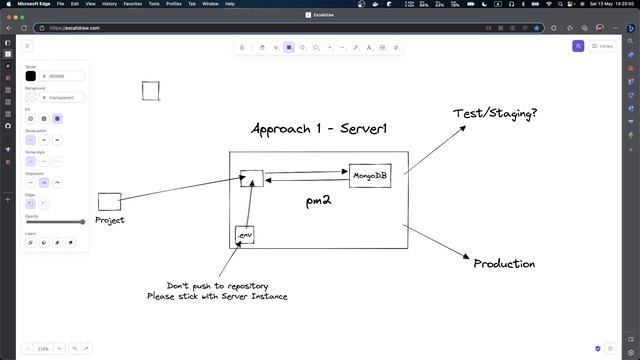Choose hachure fill style
This screenshot has width=640, height=360.
click(x=31, y=119)
